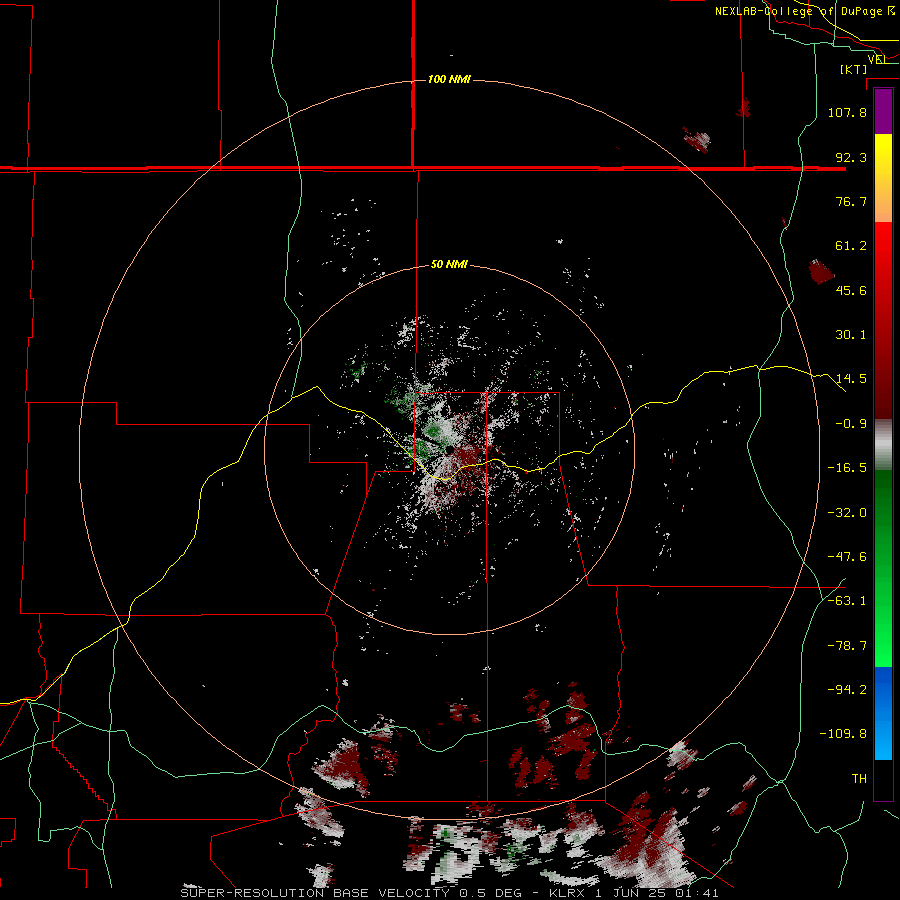Pick the dark TH segment at color bar bottom

(x=883, y=779)
